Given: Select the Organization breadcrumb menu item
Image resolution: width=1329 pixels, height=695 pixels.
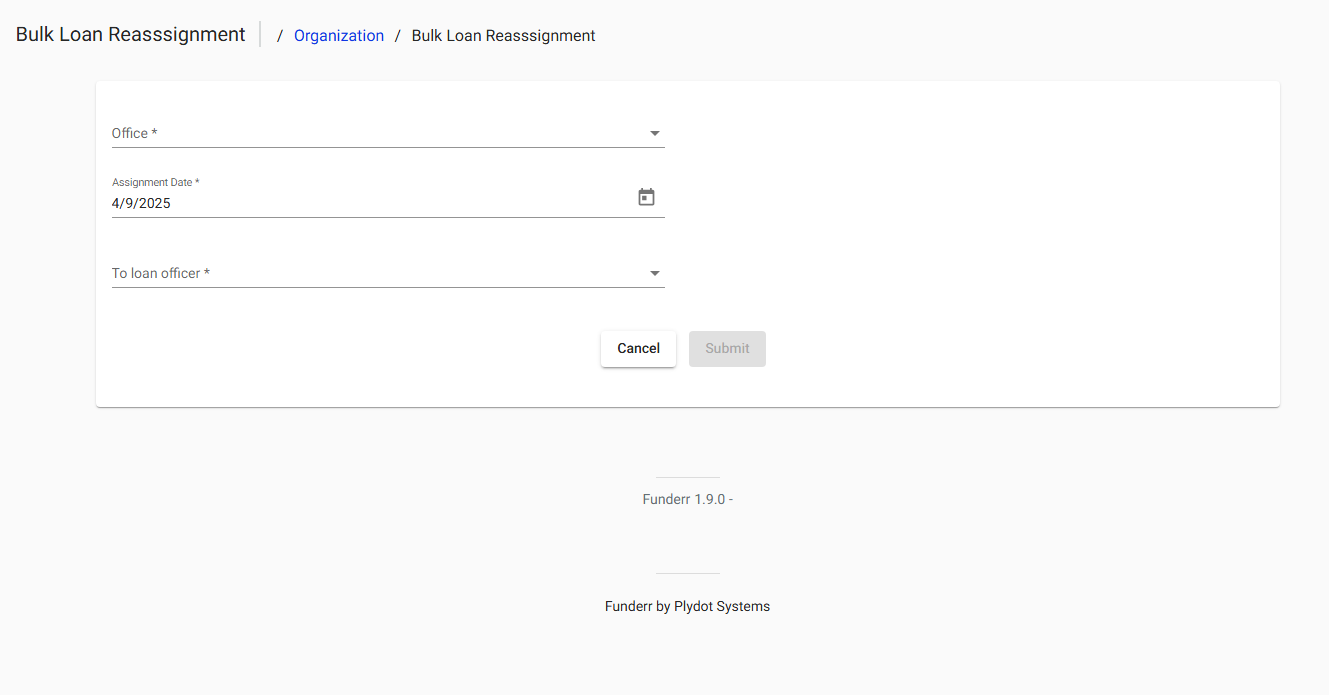Looking at the screenshot, I should [338, 35].
